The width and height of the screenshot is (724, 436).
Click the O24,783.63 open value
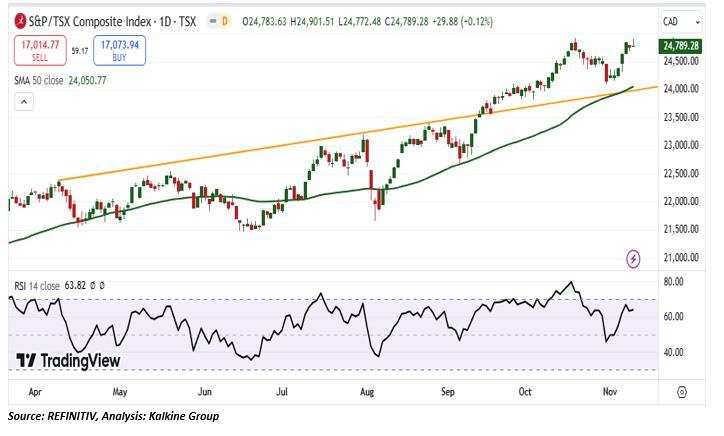pyautogui.click(x=265, y=21)
